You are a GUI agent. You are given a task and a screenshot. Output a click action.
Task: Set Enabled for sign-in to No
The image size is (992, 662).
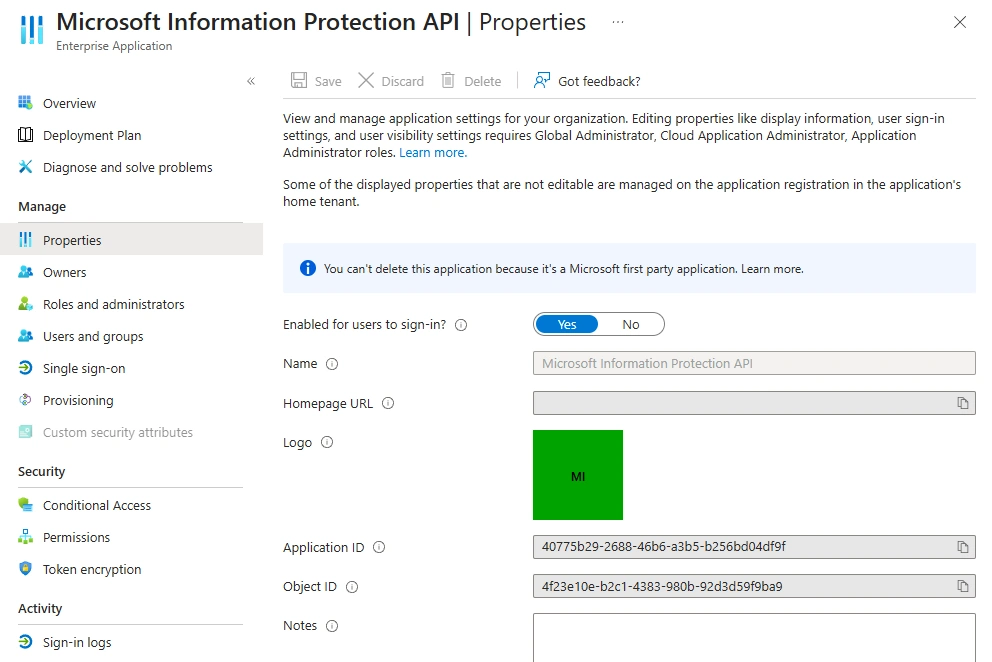tap(631, 324)
